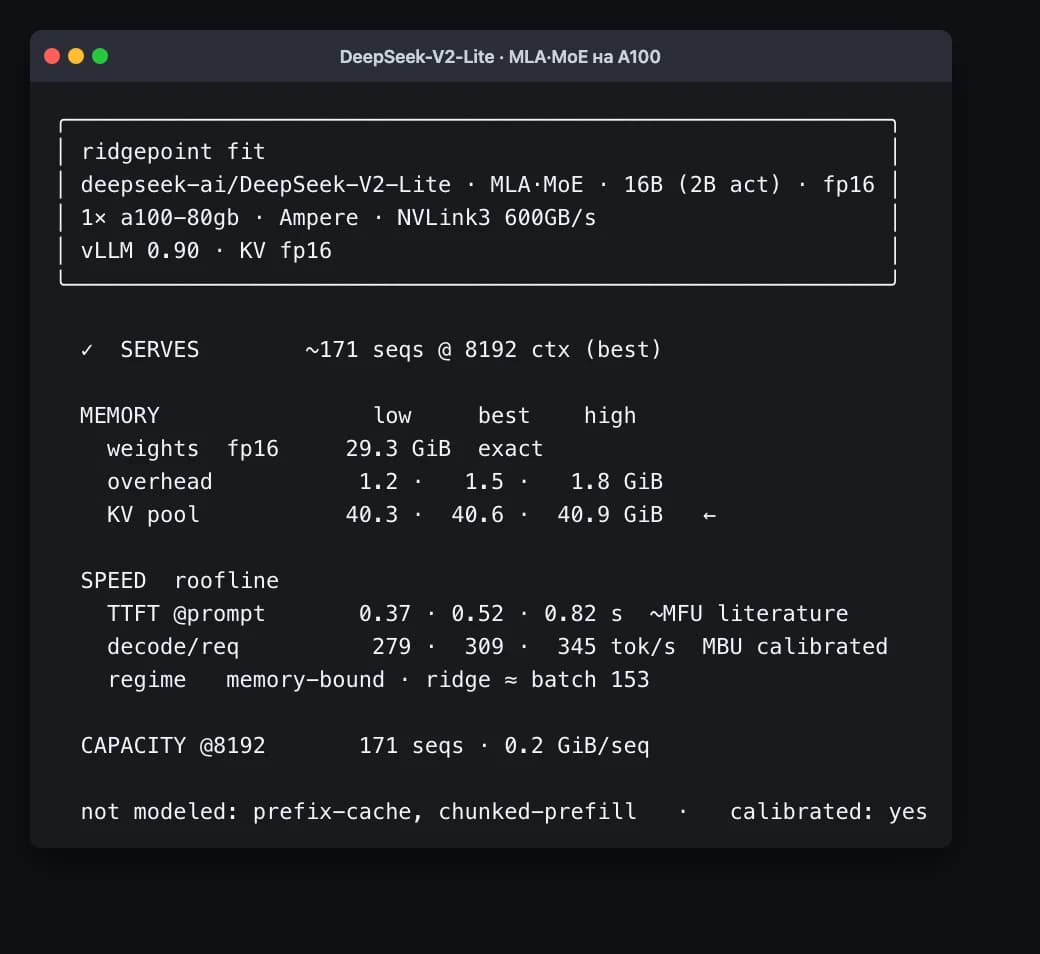This screenshot has height=954, width=1040.
Task: Click the "regime" row label
Action: [147, 681]
